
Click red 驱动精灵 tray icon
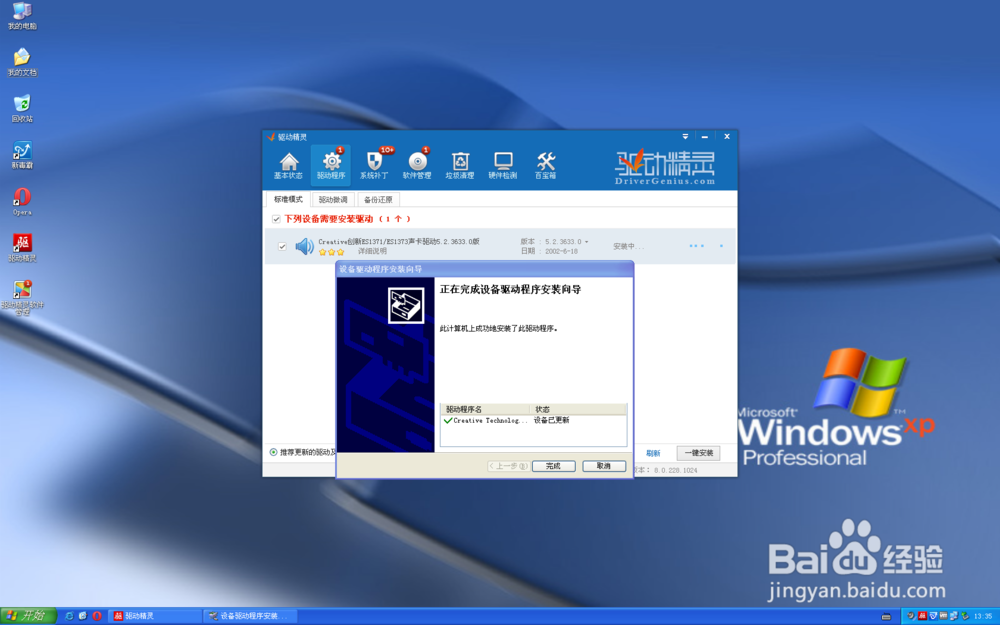[x=922, y=616]
